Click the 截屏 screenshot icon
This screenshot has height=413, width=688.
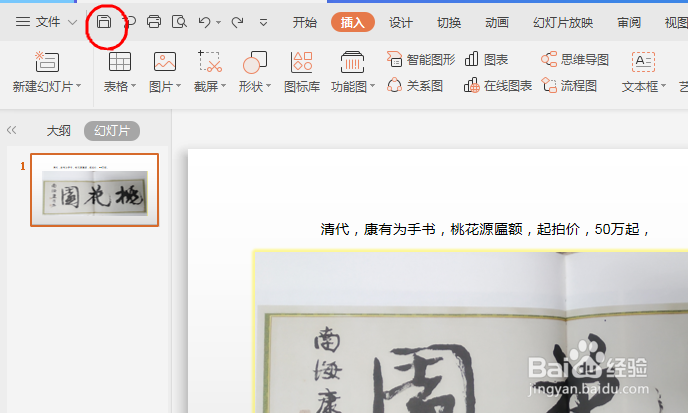tap(210, 61)
